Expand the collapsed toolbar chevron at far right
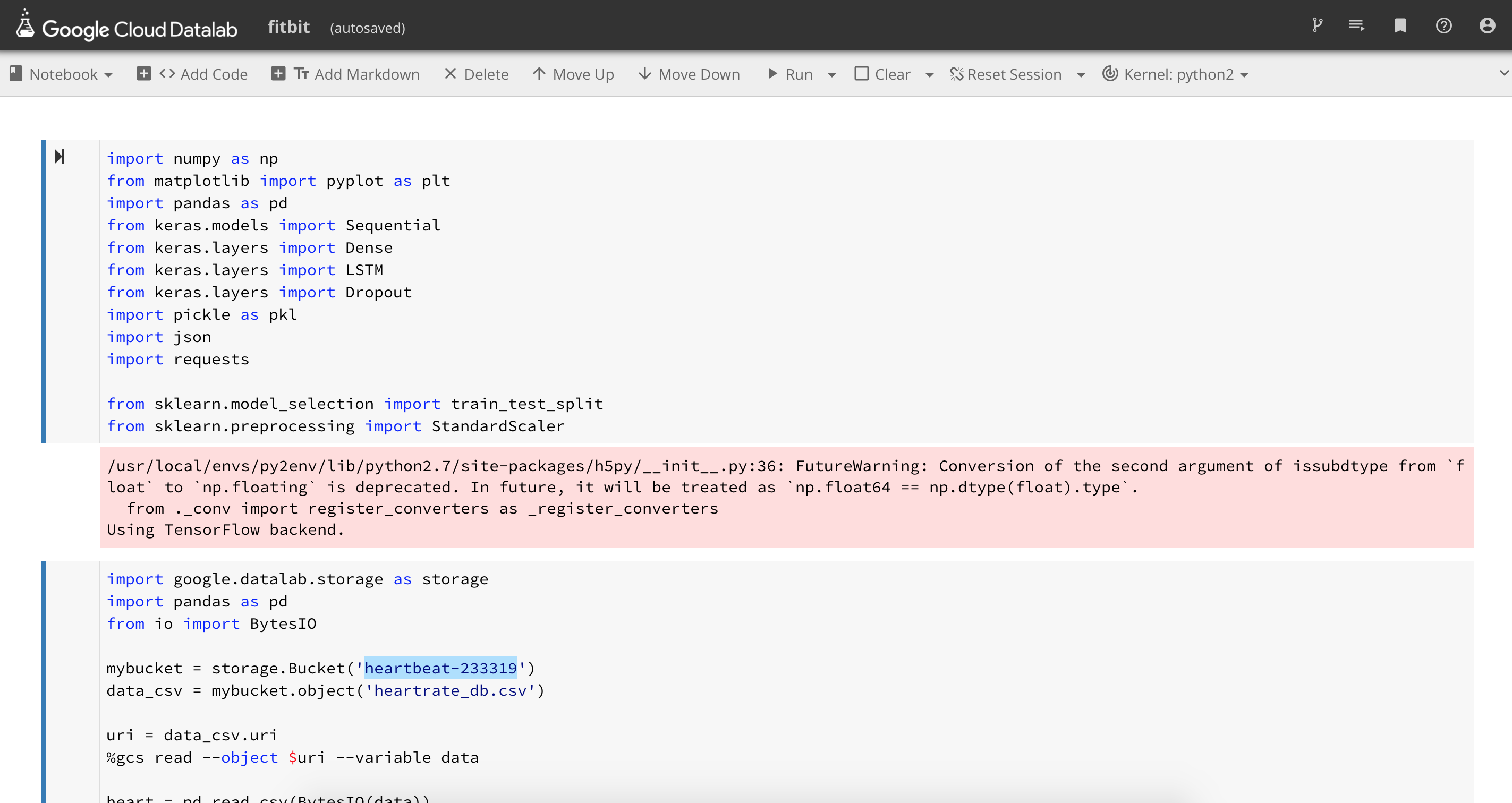Viewport: 1512px width, 803px height. point(1504,73)
